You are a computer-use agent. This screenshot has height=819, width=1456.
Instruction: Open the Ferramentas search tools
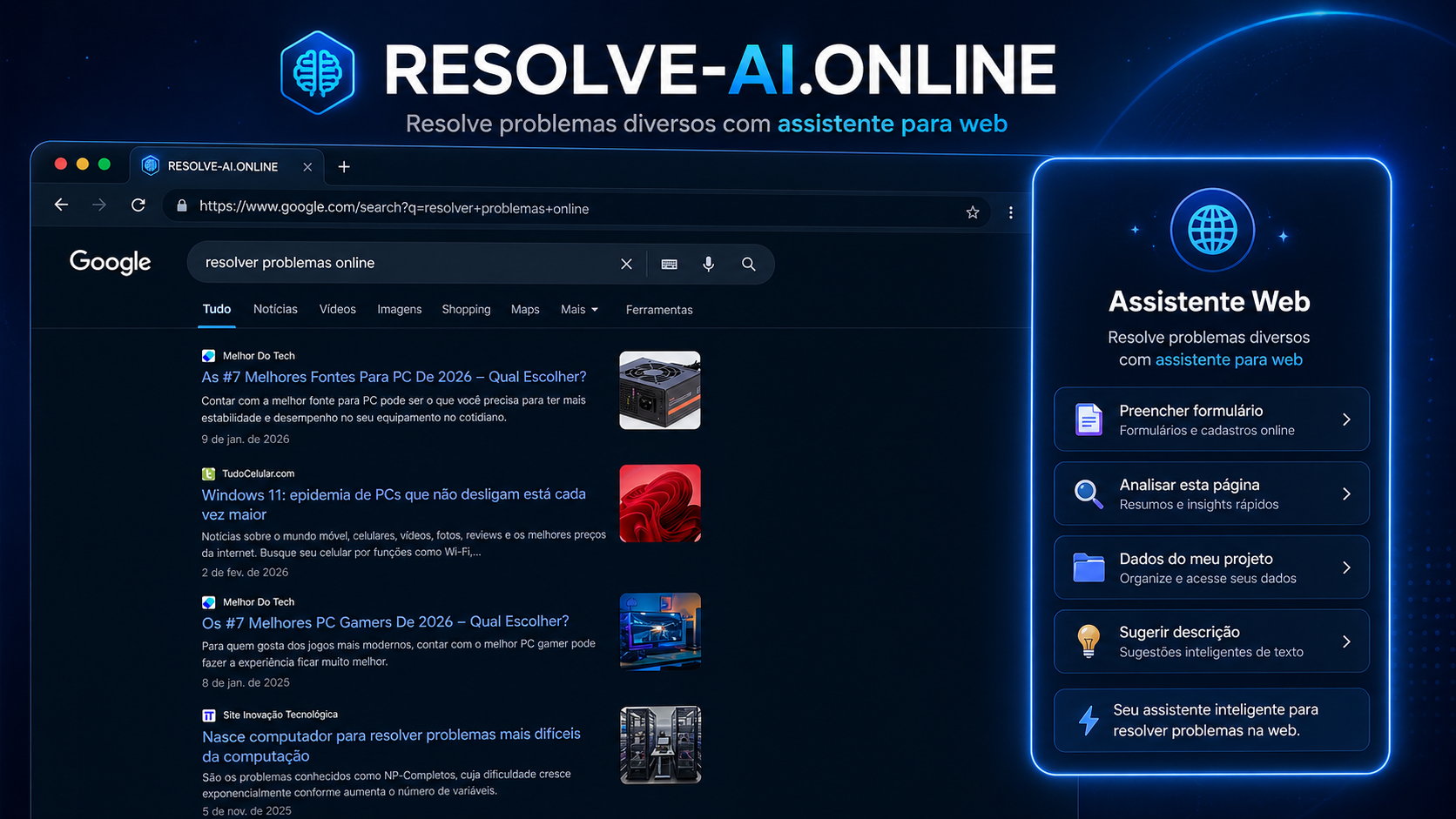[x=659, y=310]
